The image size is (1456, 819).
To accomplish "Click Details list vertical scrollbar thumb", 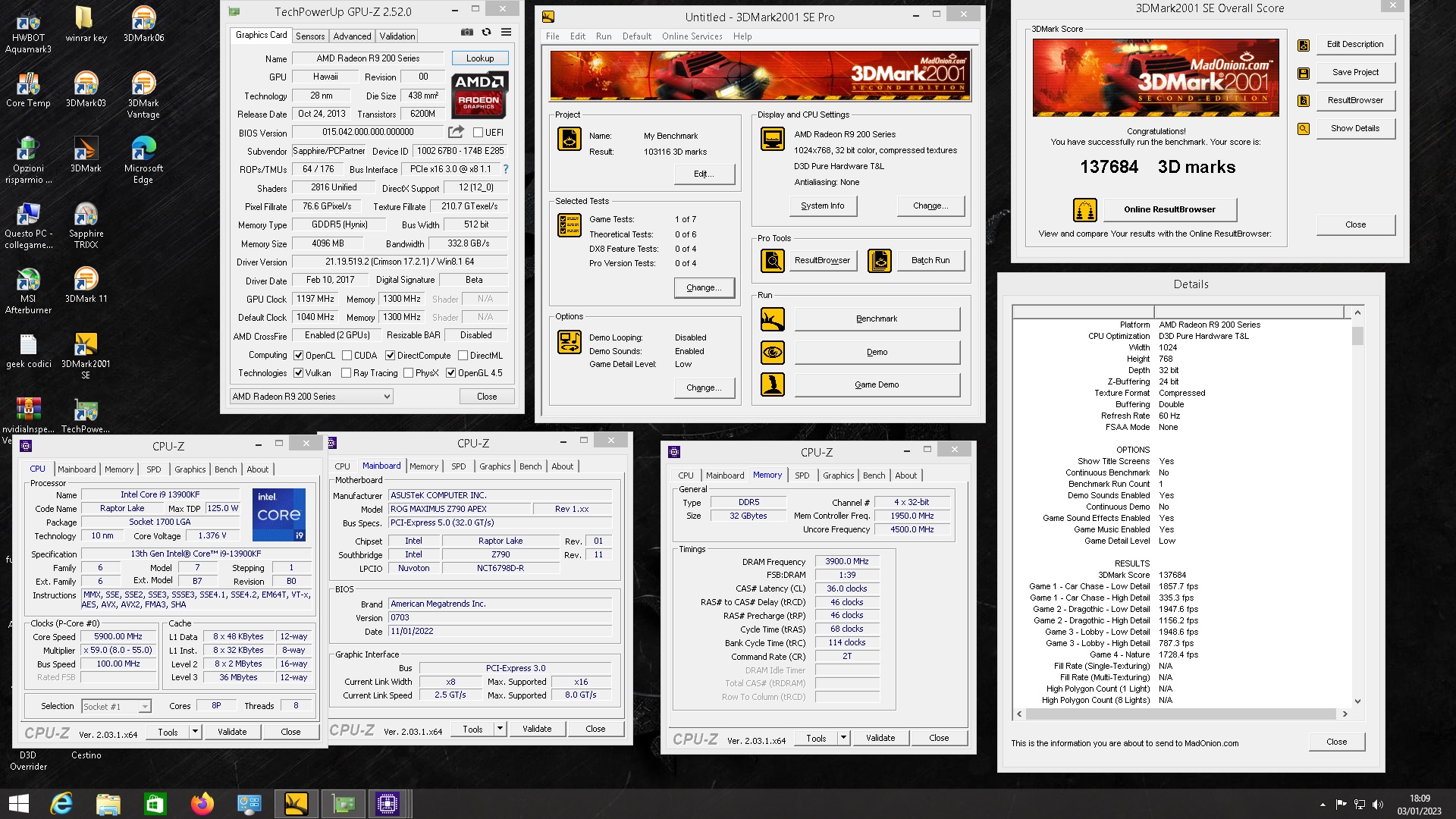I will 1357,335.
